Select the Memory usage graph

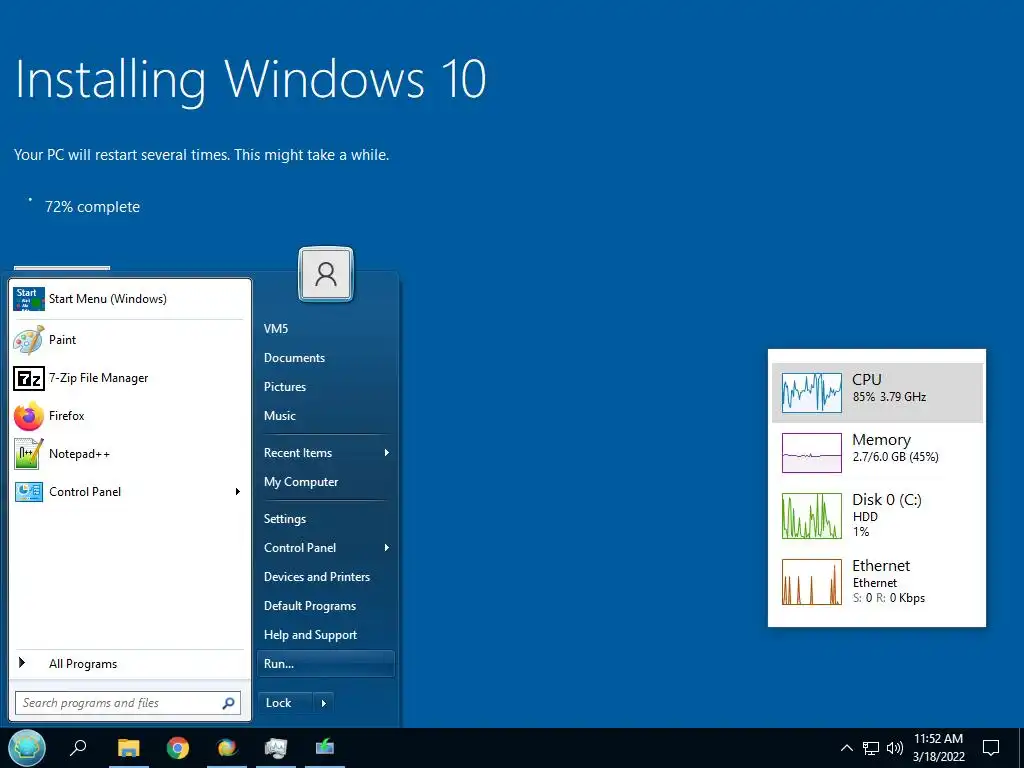(812, 453)
